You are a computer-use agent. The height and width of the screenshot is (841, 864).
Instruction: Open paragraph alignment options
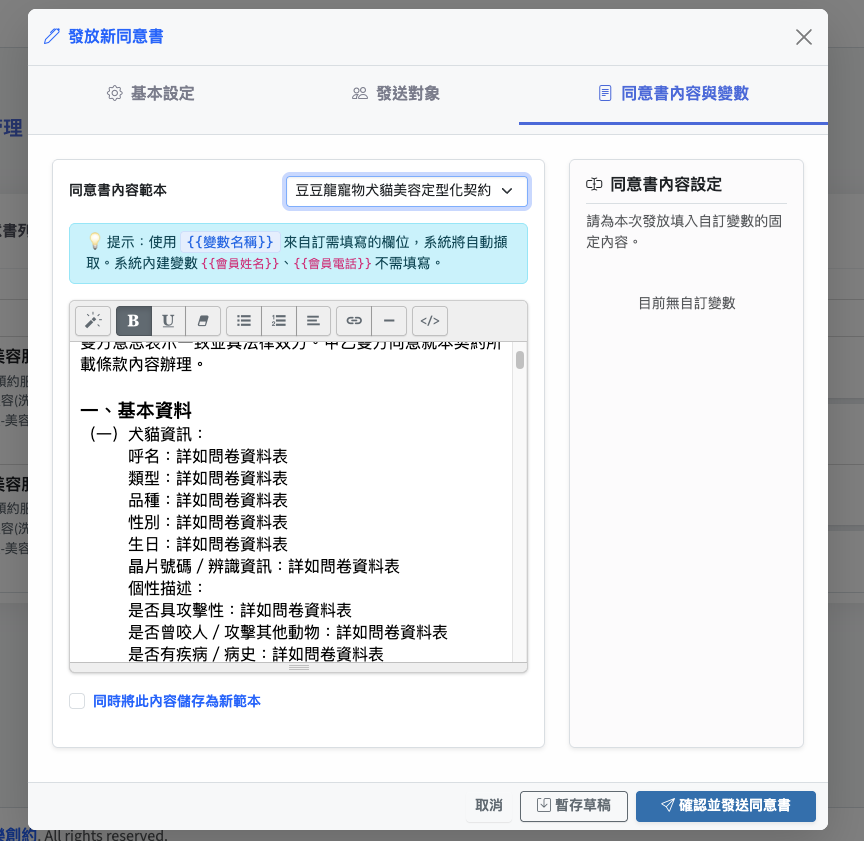[313, 321]
